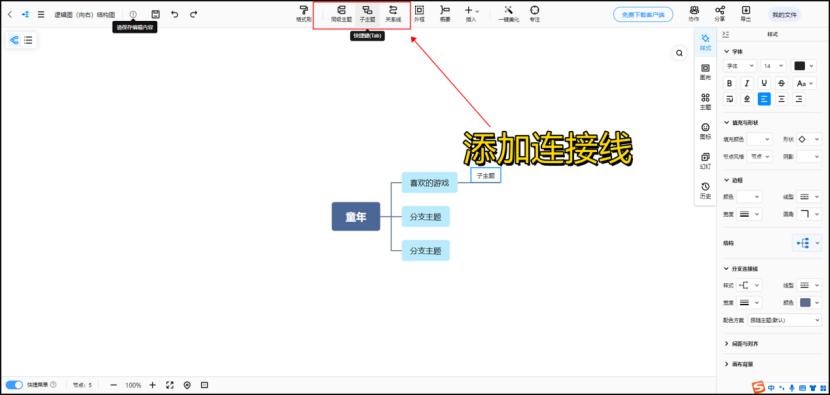The image size is (830, 395).
Task: Toggle bold formatting
Action: click(730, 83)
